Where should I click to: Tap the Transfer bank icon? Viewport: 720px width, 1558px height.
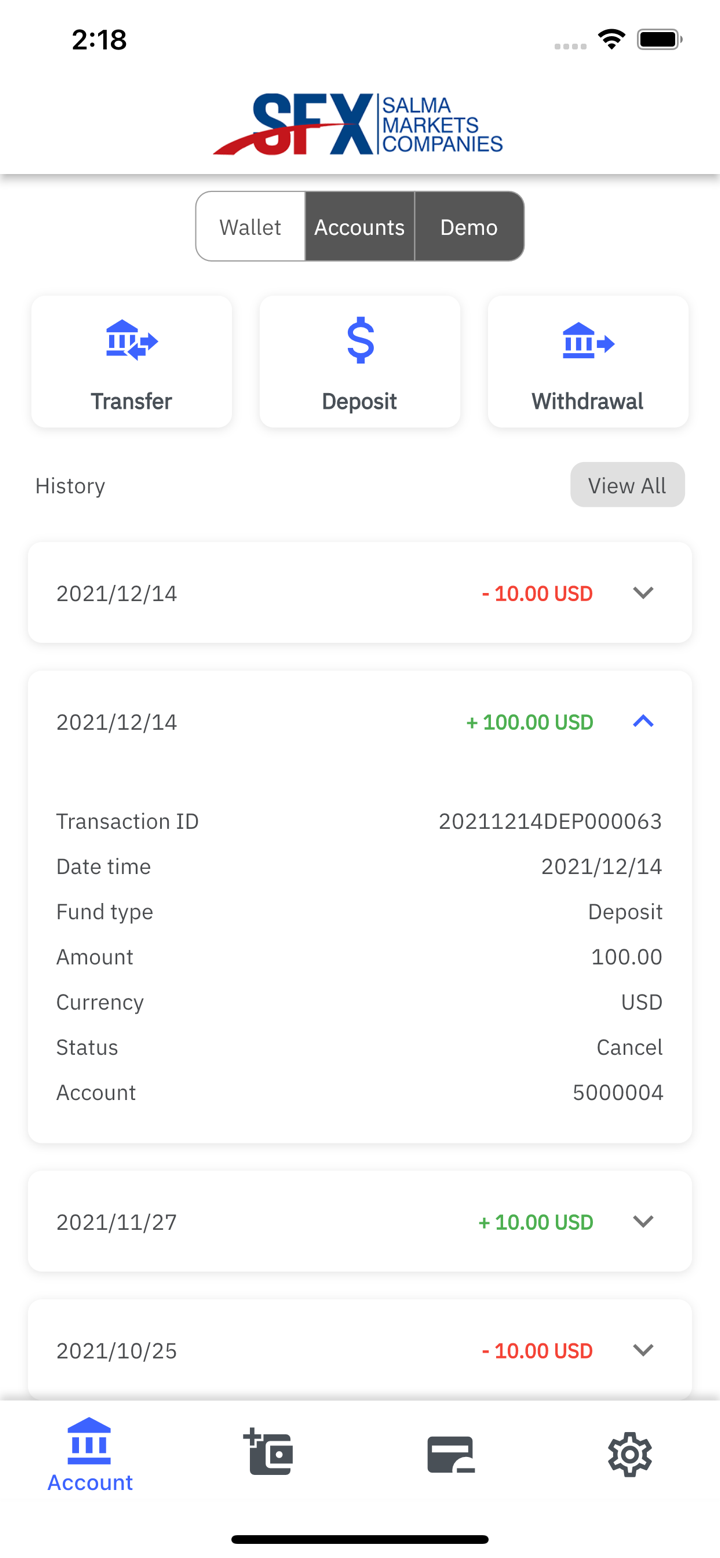coord(131,342)
